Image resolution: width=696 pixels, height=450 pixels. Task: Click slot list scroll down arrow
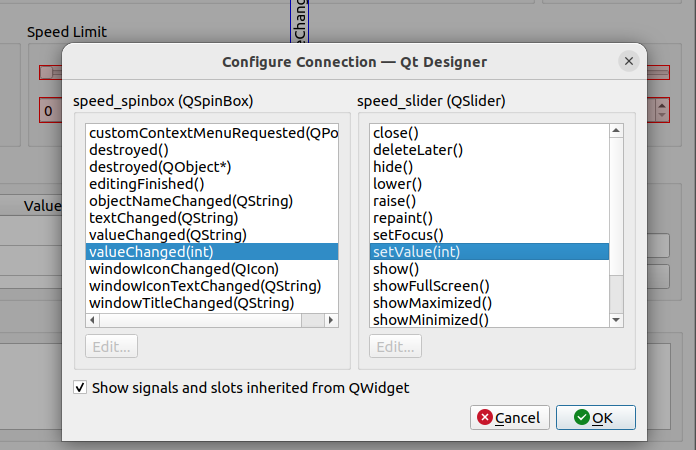(x=616, y=320)
